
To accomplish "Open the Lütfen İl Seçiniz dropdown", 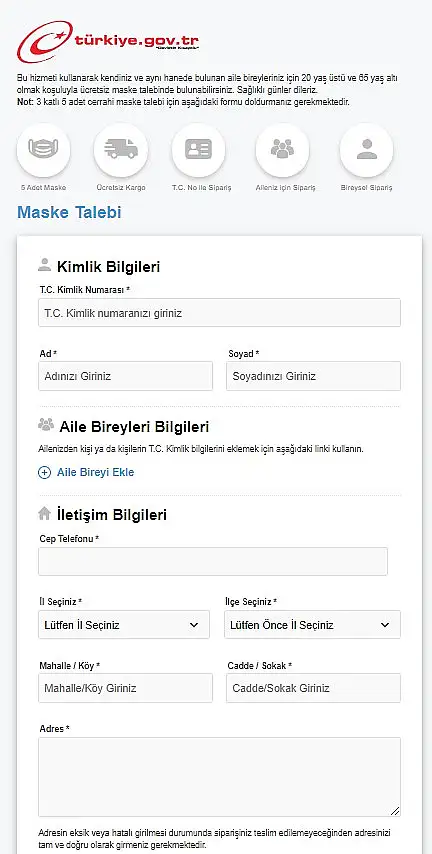I will [124, 625].
